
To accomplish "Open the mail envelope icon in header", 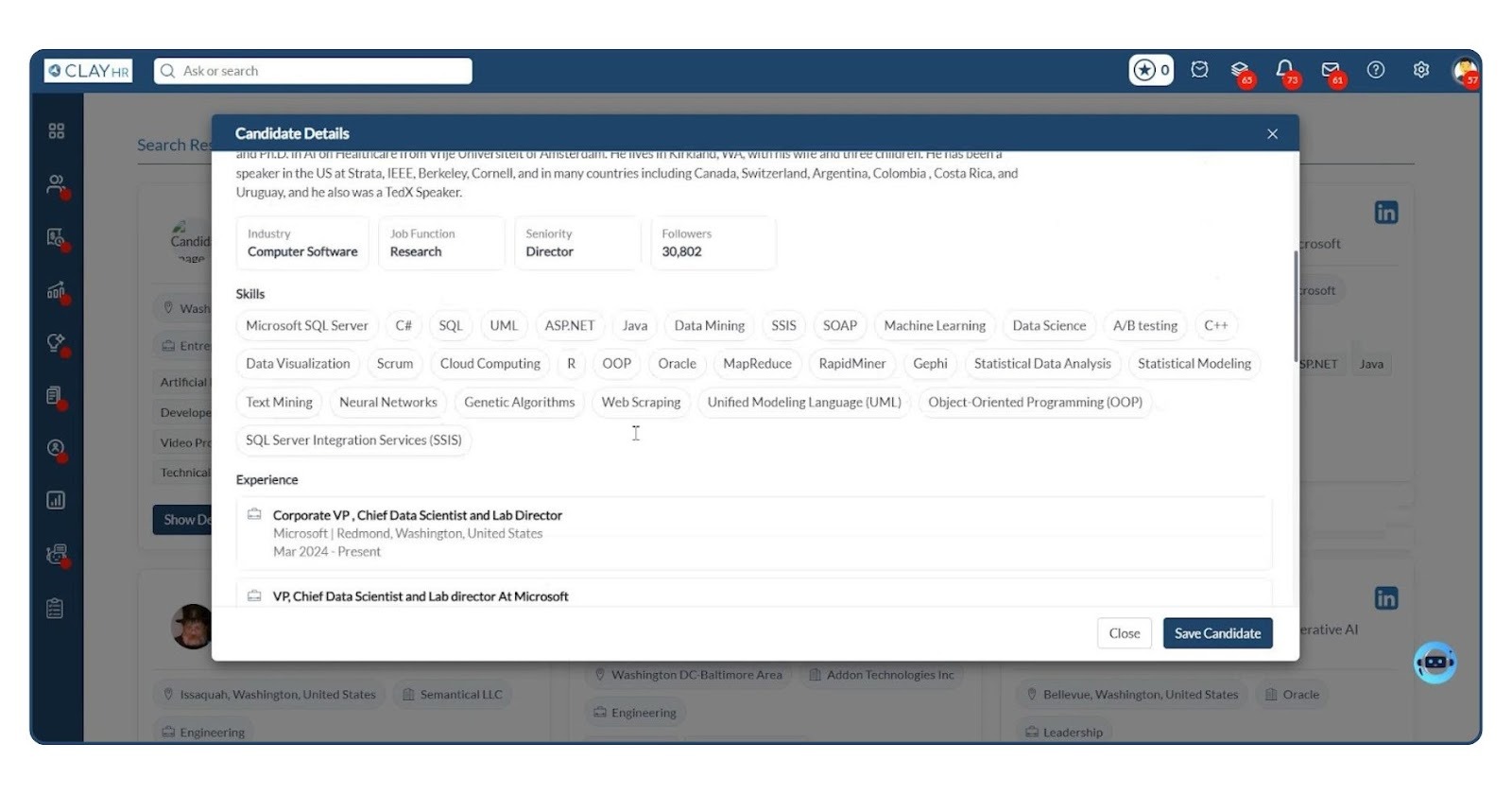I will click(1331, 71).
